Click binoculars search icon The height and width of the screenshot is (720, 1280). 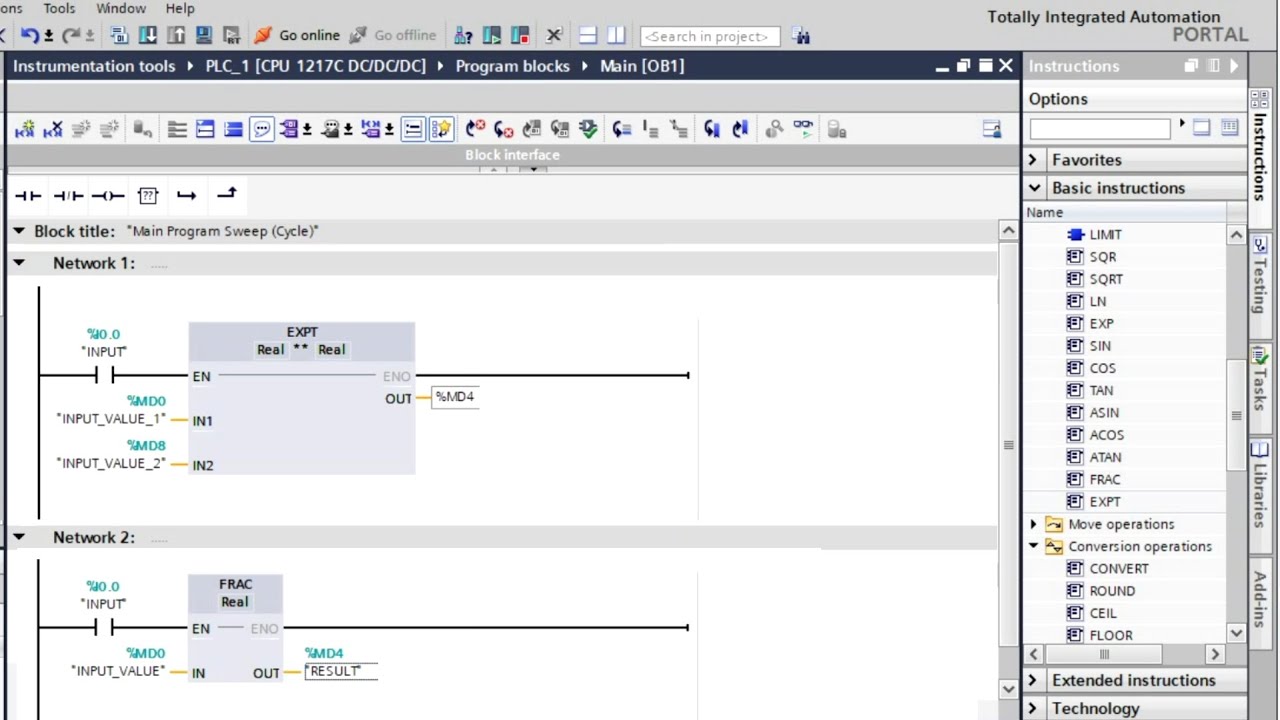[x=801, y=36]
